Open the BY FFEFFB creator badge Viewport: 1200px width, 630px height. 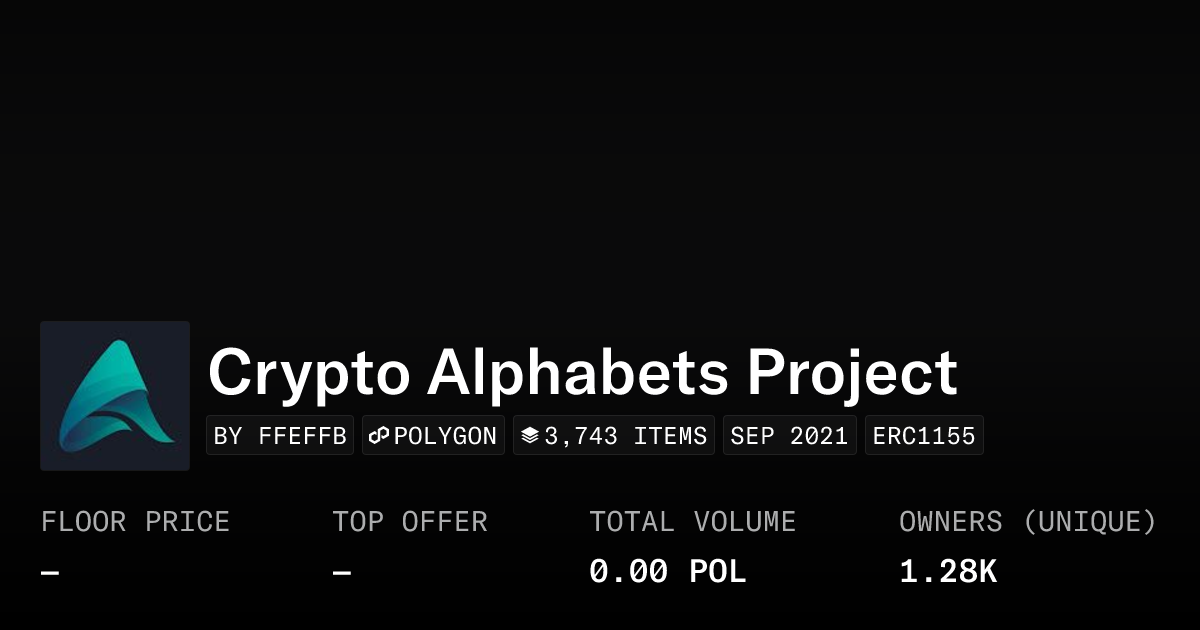(280, 436)
